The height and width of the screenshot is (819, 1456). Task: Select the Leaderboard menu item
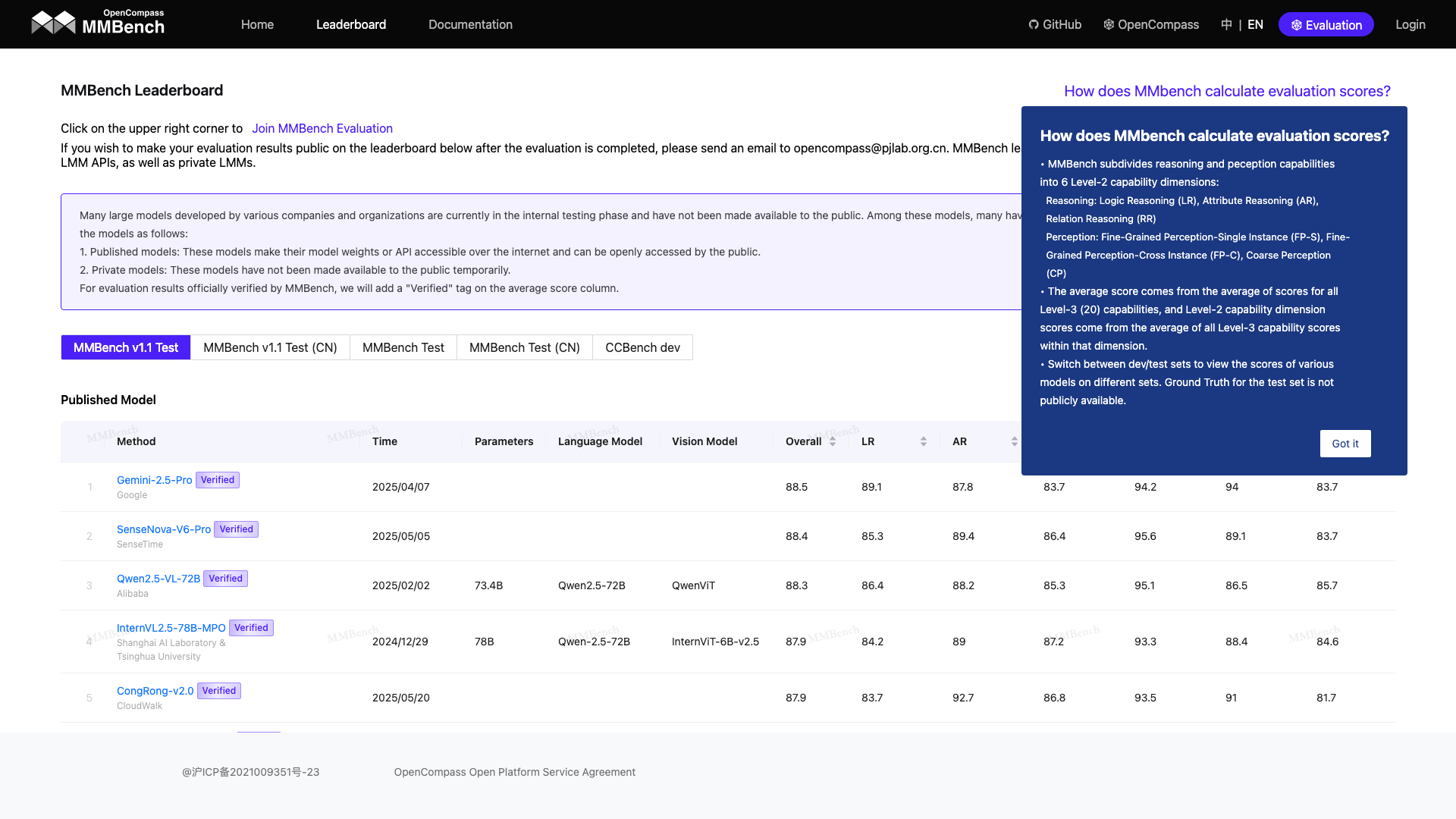[x=351, y=24]
